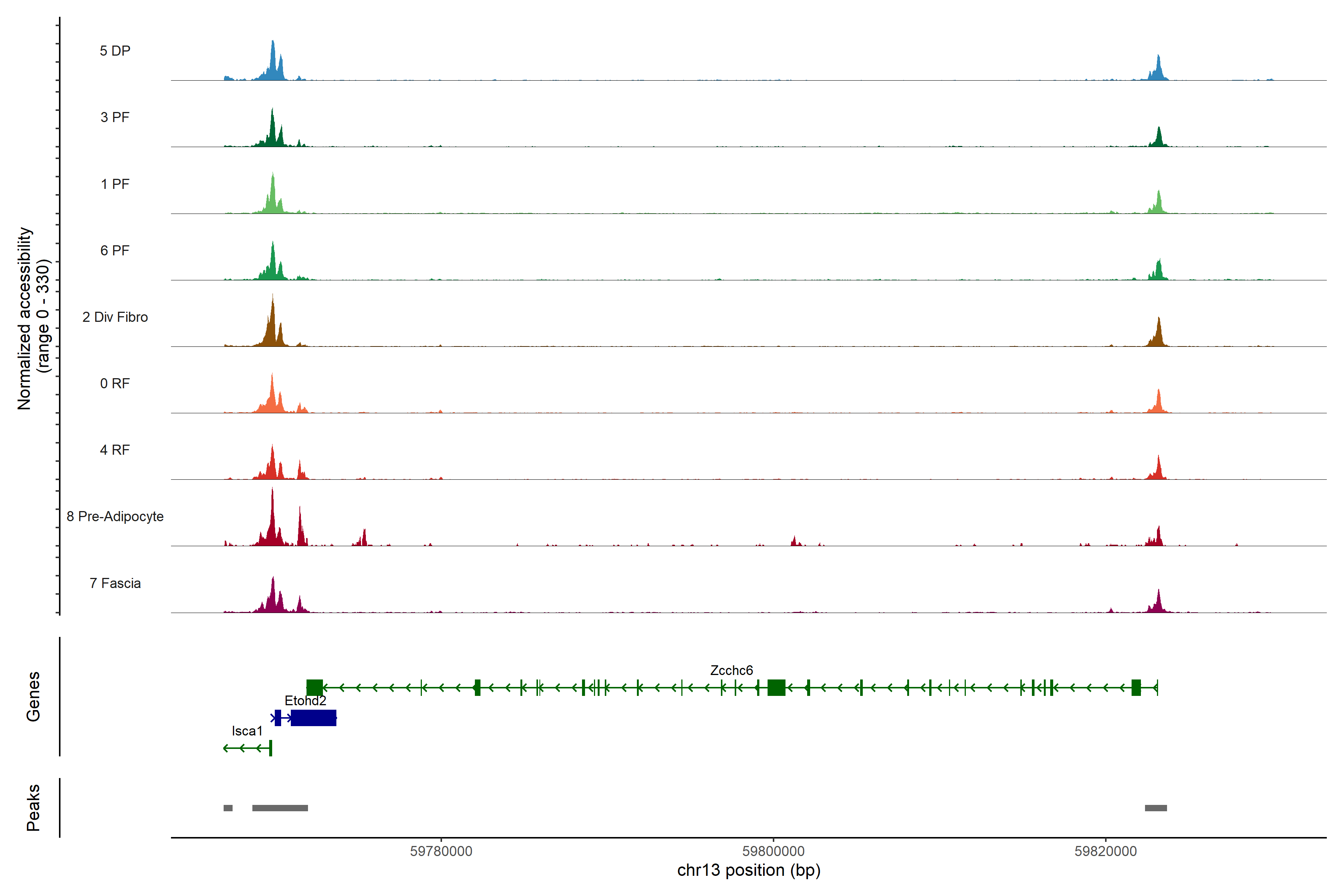Click the Etohd2 gene label

pos(305,701)
